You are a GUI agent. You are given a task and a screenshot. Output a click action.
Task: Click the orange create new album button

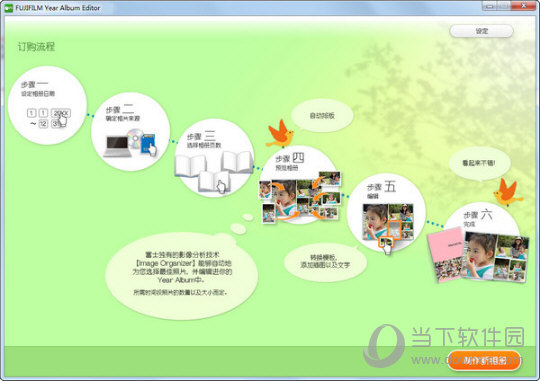pyautogui.click(x=484, y=361)
